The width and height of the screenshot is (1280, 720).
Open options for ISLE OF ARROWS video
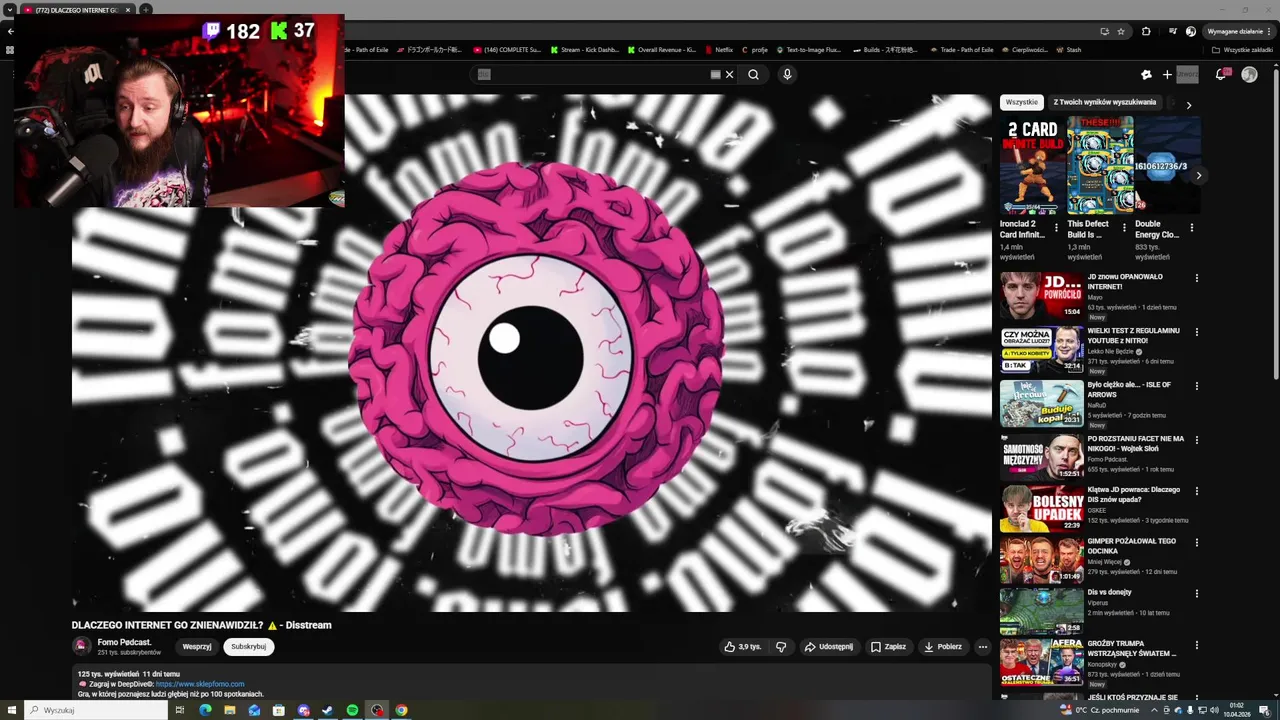1196,386
